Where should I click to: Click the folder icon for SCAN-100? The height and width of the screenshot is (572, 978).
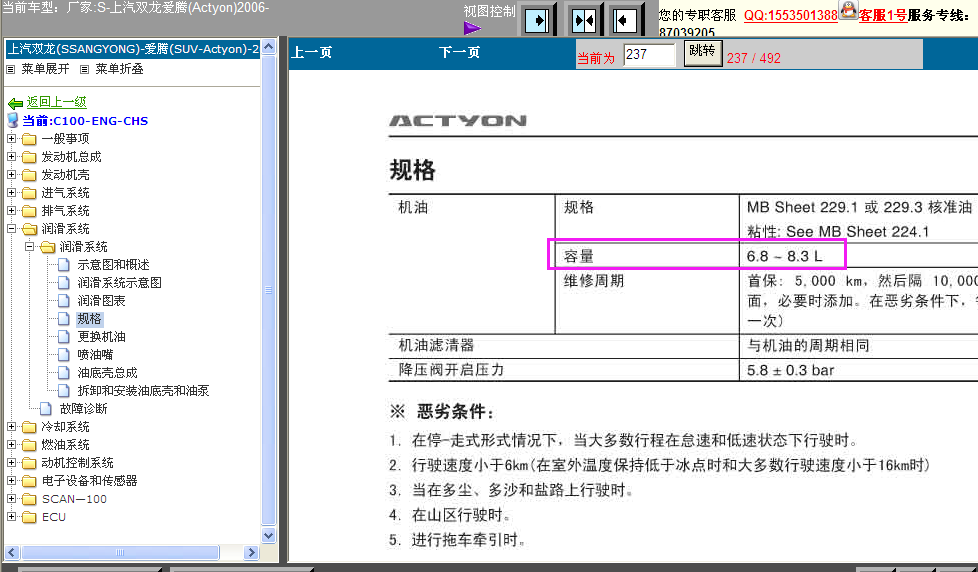pyautogui.click(x=29, y=499)
